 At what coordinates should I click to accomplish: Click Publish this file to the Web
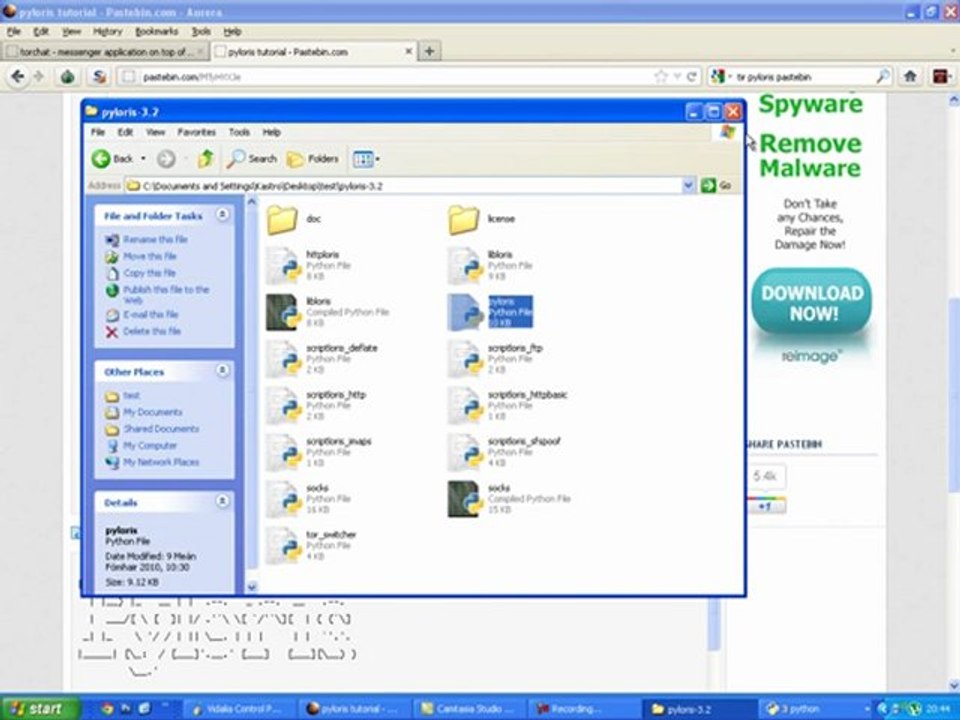tap(157, 294)
